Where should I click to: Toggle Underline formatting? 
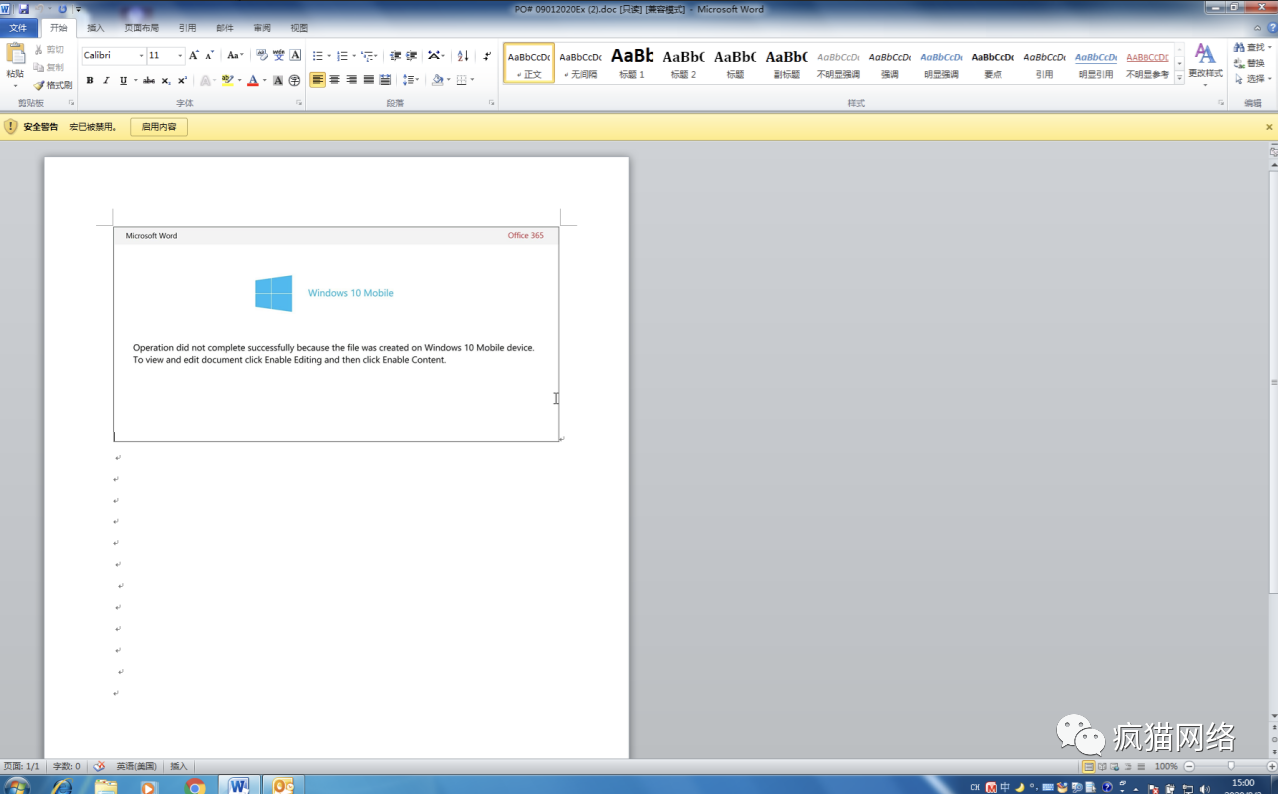(x=123, y=80)
